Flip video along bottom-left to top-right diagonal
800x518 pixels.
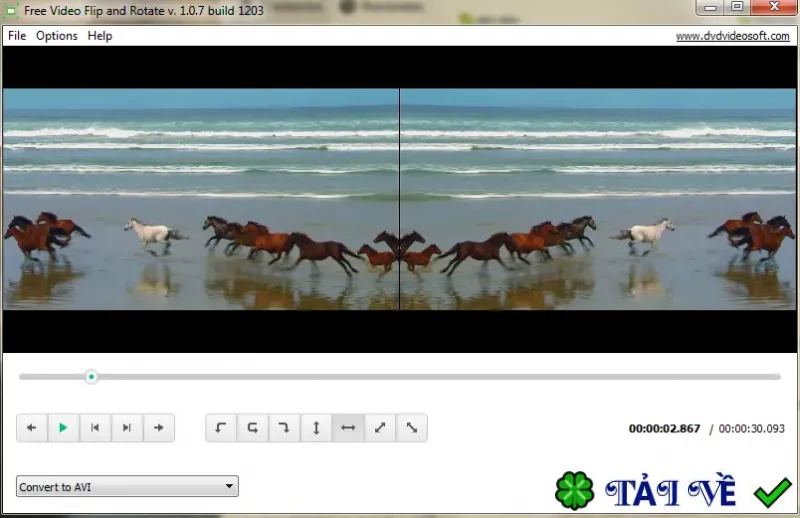tap(380, 428)
